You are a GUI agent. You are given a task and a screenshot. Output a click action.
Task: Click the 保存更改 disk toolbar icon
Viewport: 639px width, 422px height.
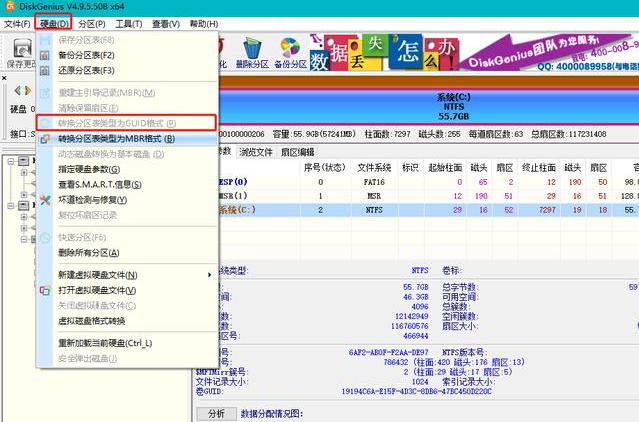coord(22,48)
